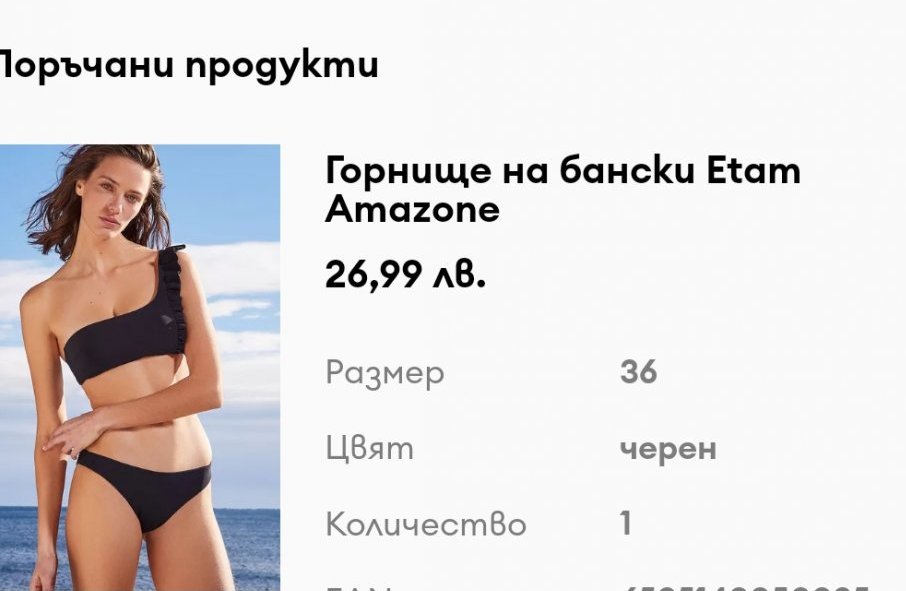Select the quantity value 1

626,523
